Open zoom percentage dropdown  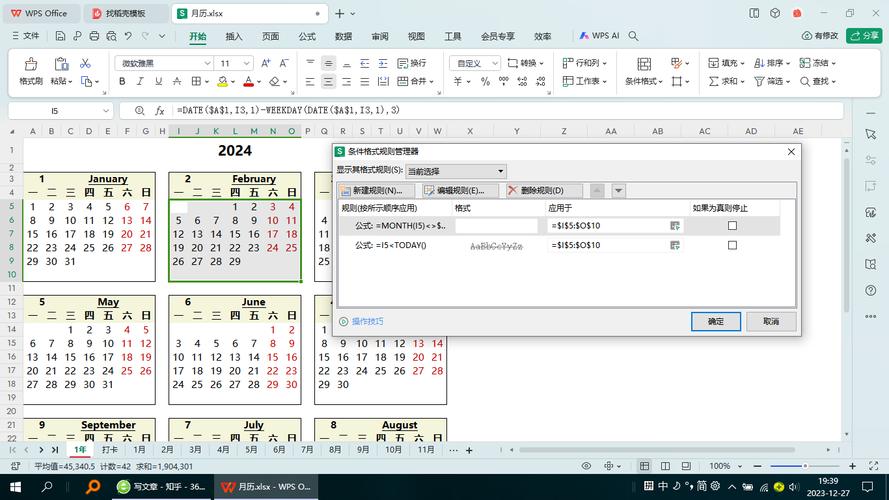tap(740, 466)
